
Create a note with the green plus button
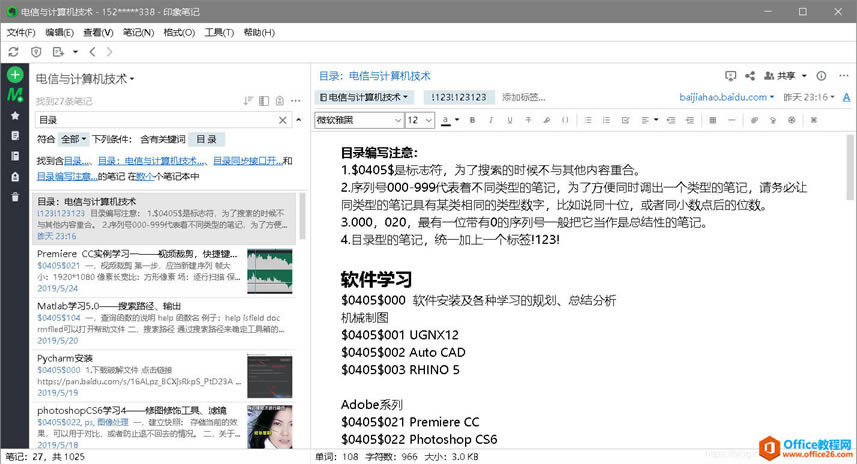click(15, 74)
